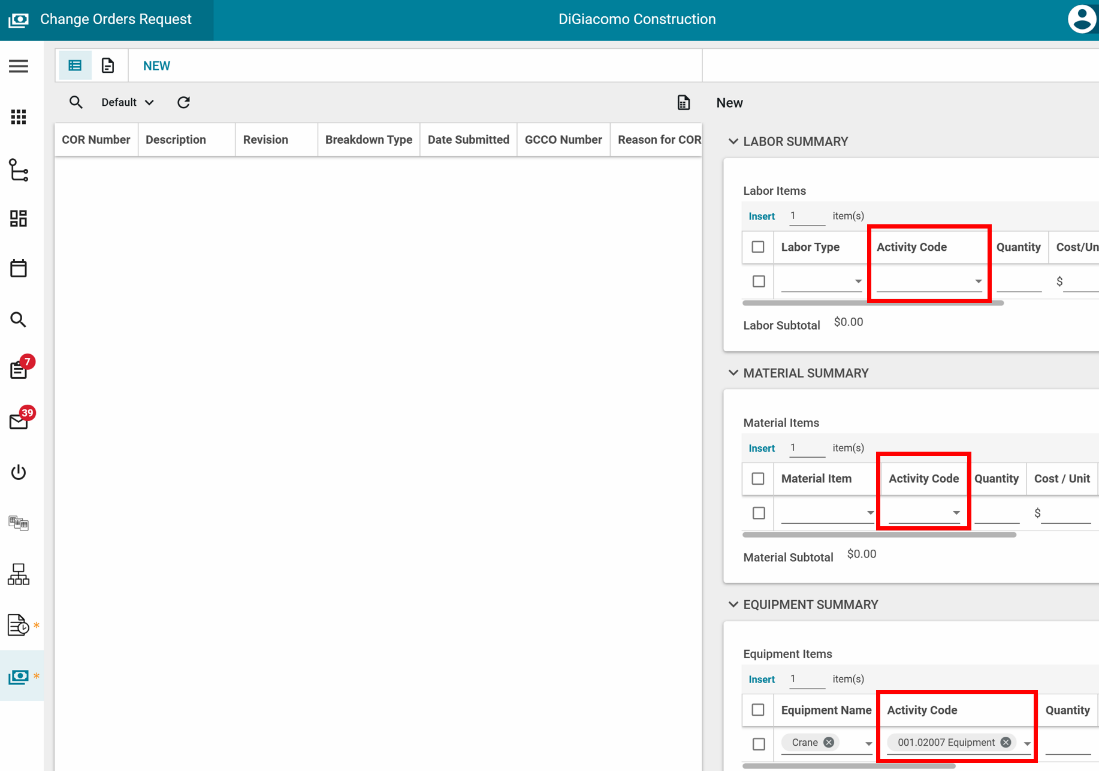Click the labor Quantity input field
This screenshot has height=771, width=1099.
click(x=1018, y=282)
